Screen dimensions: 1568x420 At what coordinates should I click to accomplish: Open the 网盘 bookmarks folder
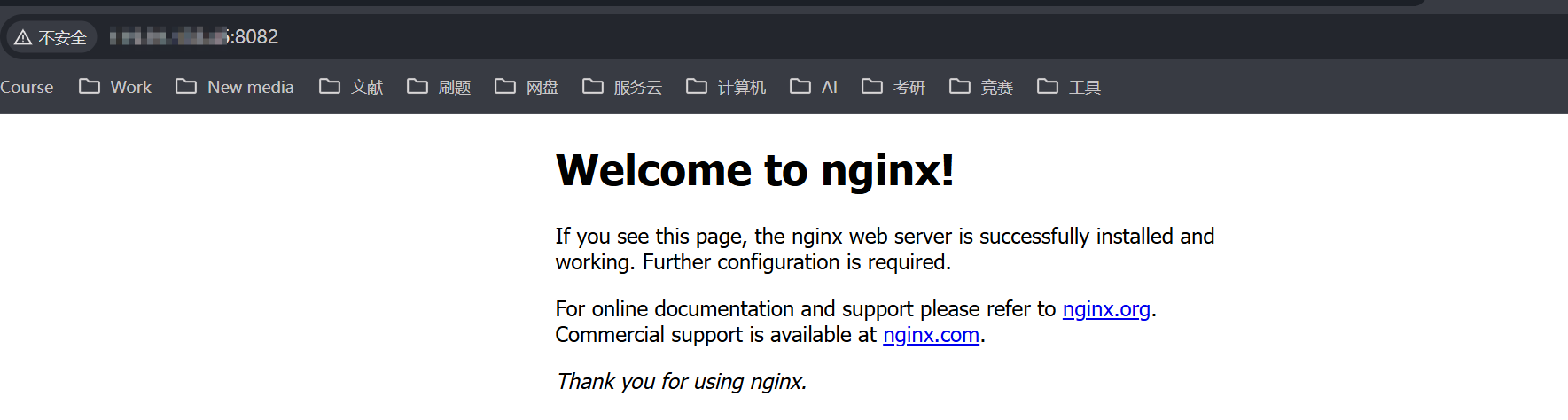point(527,87)
